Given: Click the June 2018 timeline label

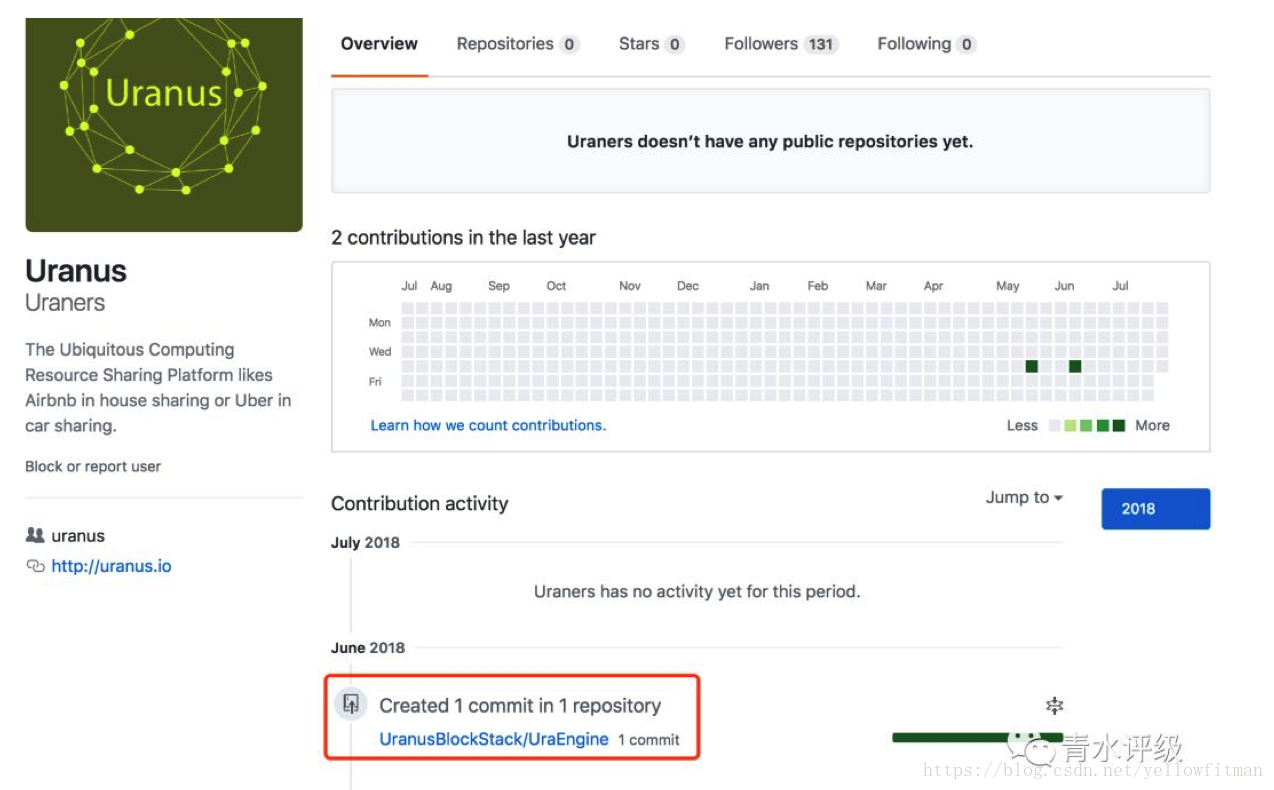Looking at the screenshot, I should [368, 647].
